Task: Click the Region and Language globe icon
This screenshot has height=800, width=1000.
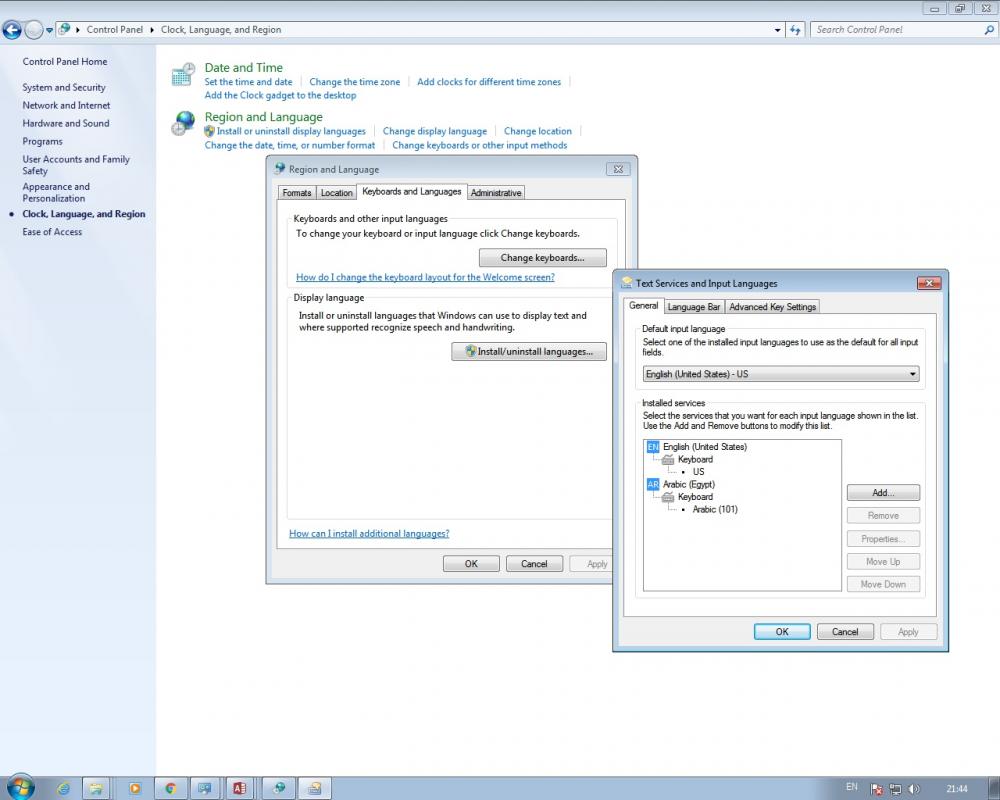Action: pos(184,123)
